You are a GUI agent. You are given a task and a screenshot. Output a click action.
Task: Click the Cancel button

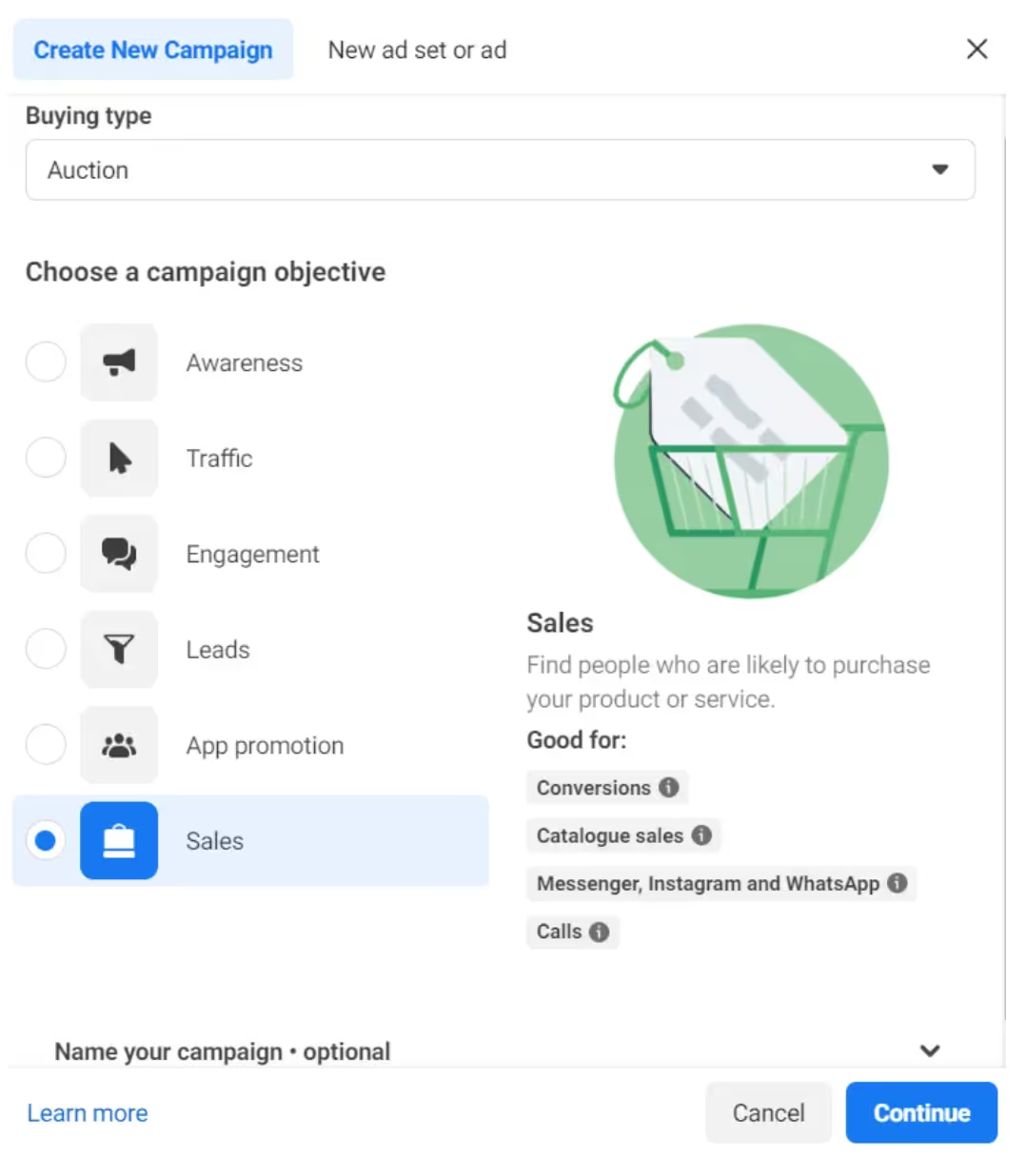[x=768, y=1112]
